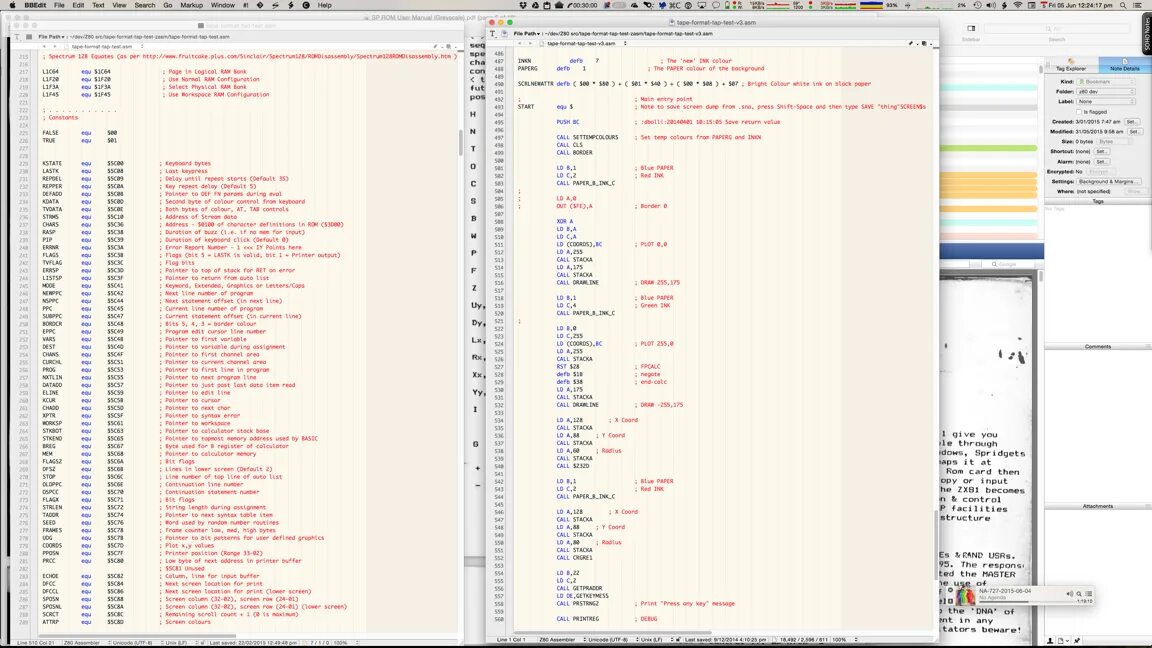Open the Apple menu
Viewport: 1152px width, 648px height.
(12, 5)
